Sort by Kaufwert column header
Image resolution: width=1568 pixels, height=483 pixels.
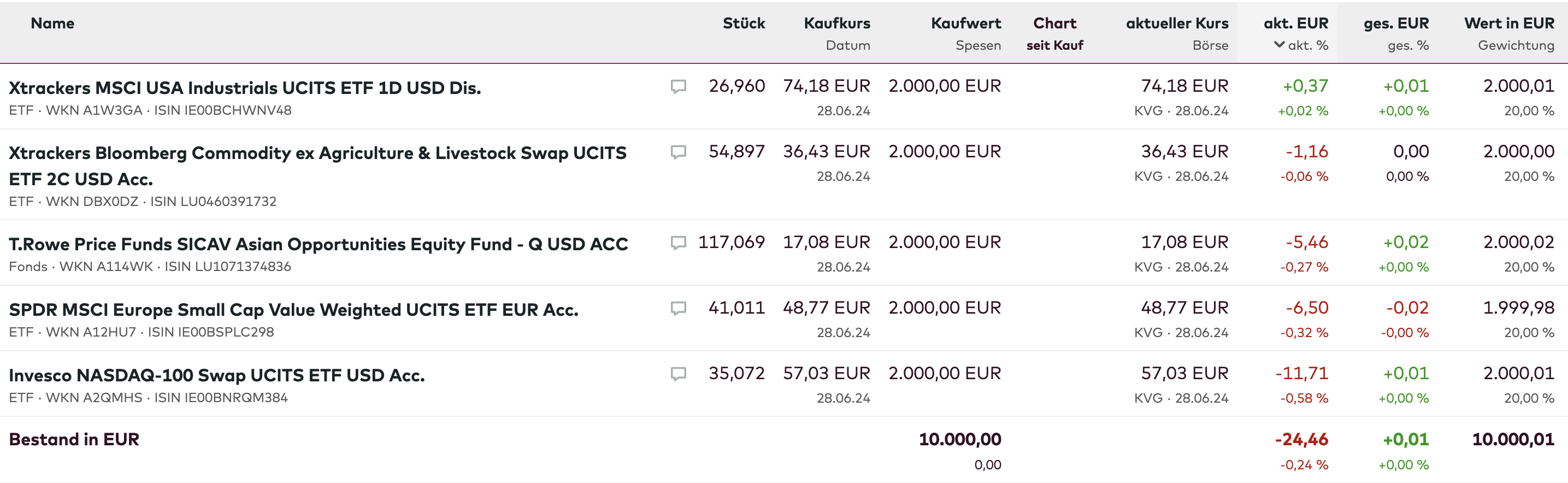[965, 23]
